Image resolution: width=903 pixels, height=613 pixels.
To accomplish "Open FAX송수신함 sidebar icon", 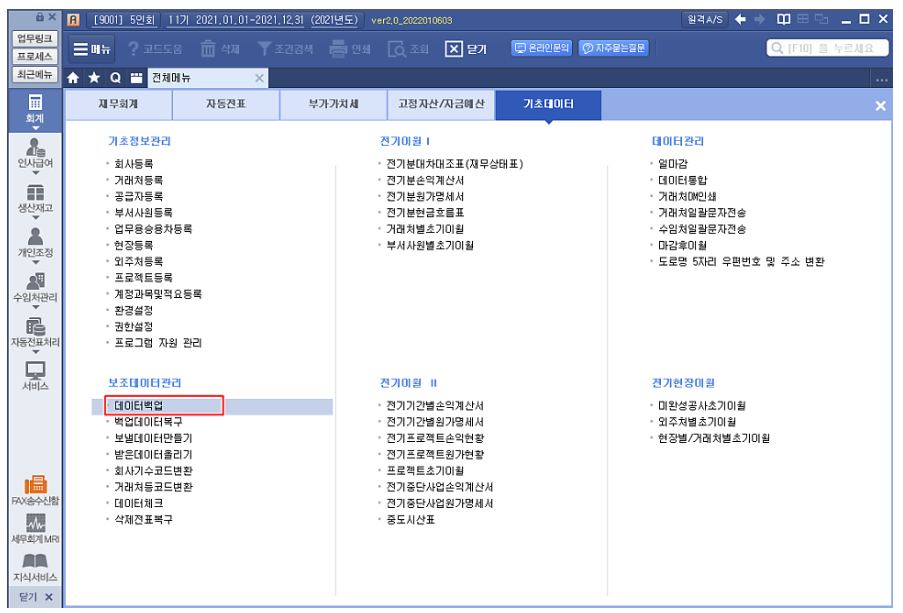I will [35, 491].
